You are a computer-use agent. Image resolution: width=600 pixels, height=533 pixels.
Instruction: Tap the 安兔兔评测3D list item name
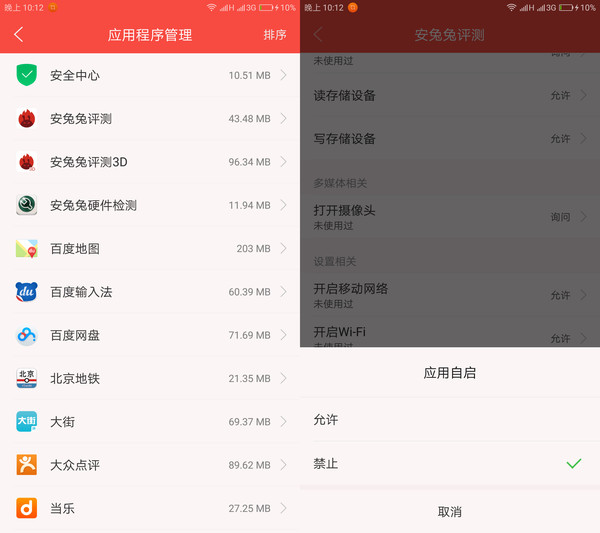pyautogui.click(x=89, y=162)
